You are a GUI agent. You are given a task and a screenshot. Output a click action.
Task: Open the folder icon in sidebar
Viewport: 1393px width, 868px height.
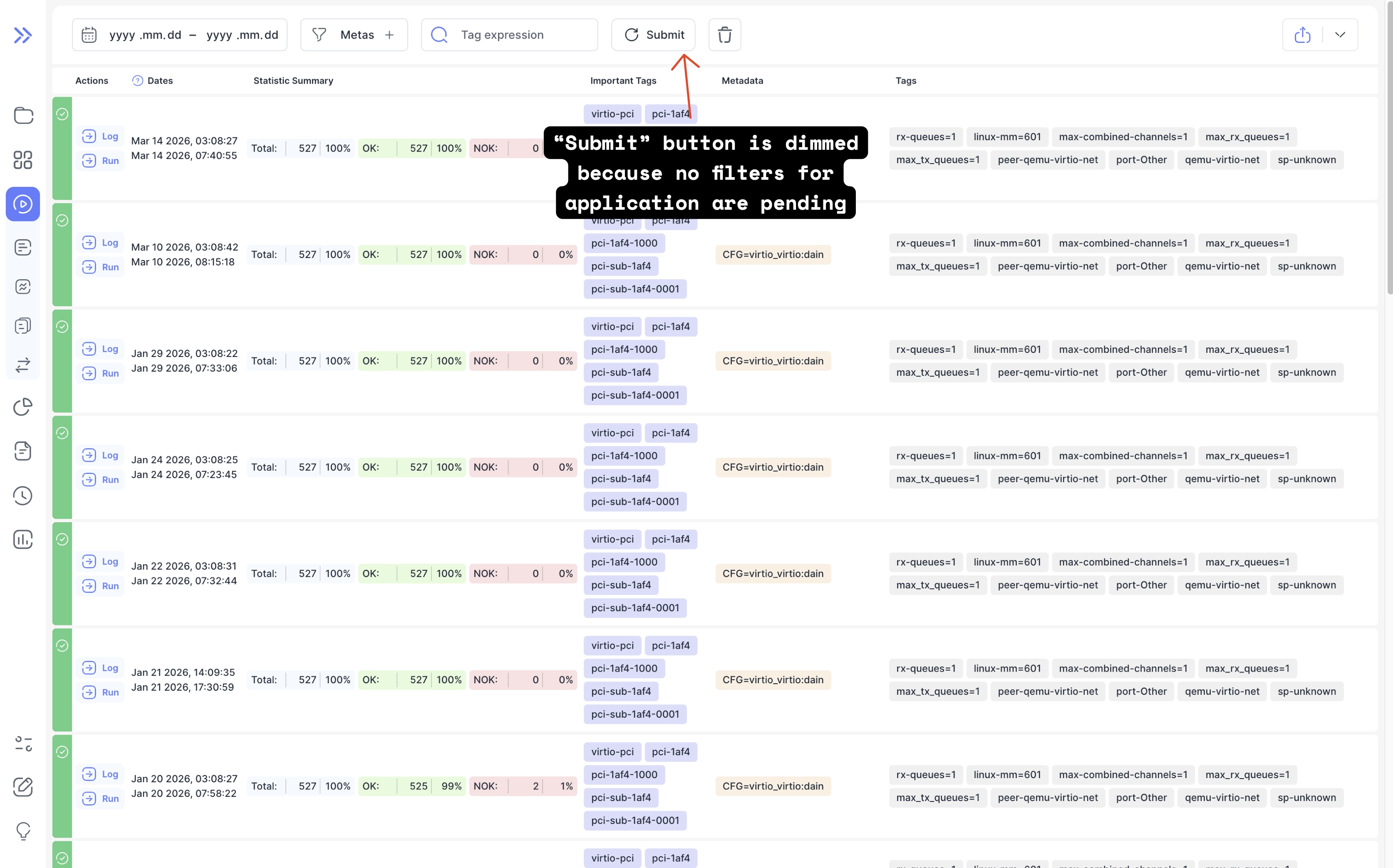tap(23, 115)
